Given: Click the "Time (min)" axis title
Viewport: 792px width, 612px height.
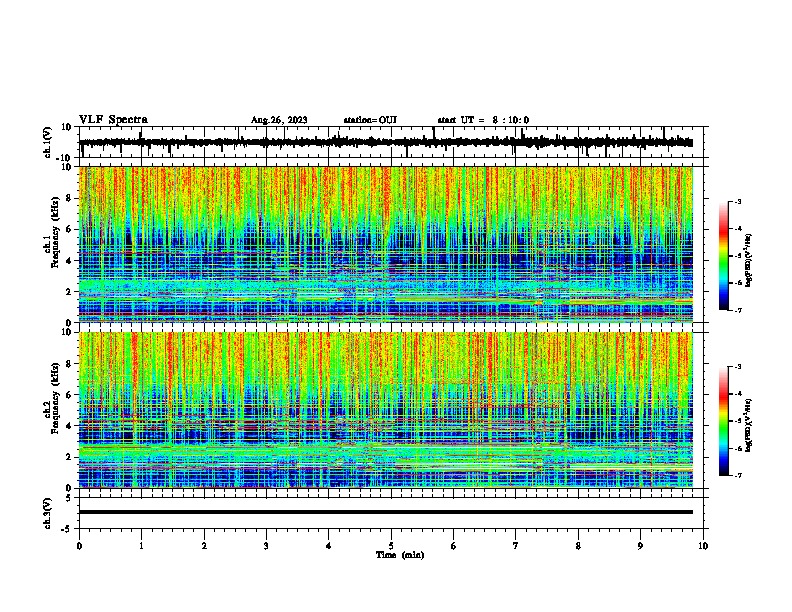Looking at the screenshot, I should [400, 555].
